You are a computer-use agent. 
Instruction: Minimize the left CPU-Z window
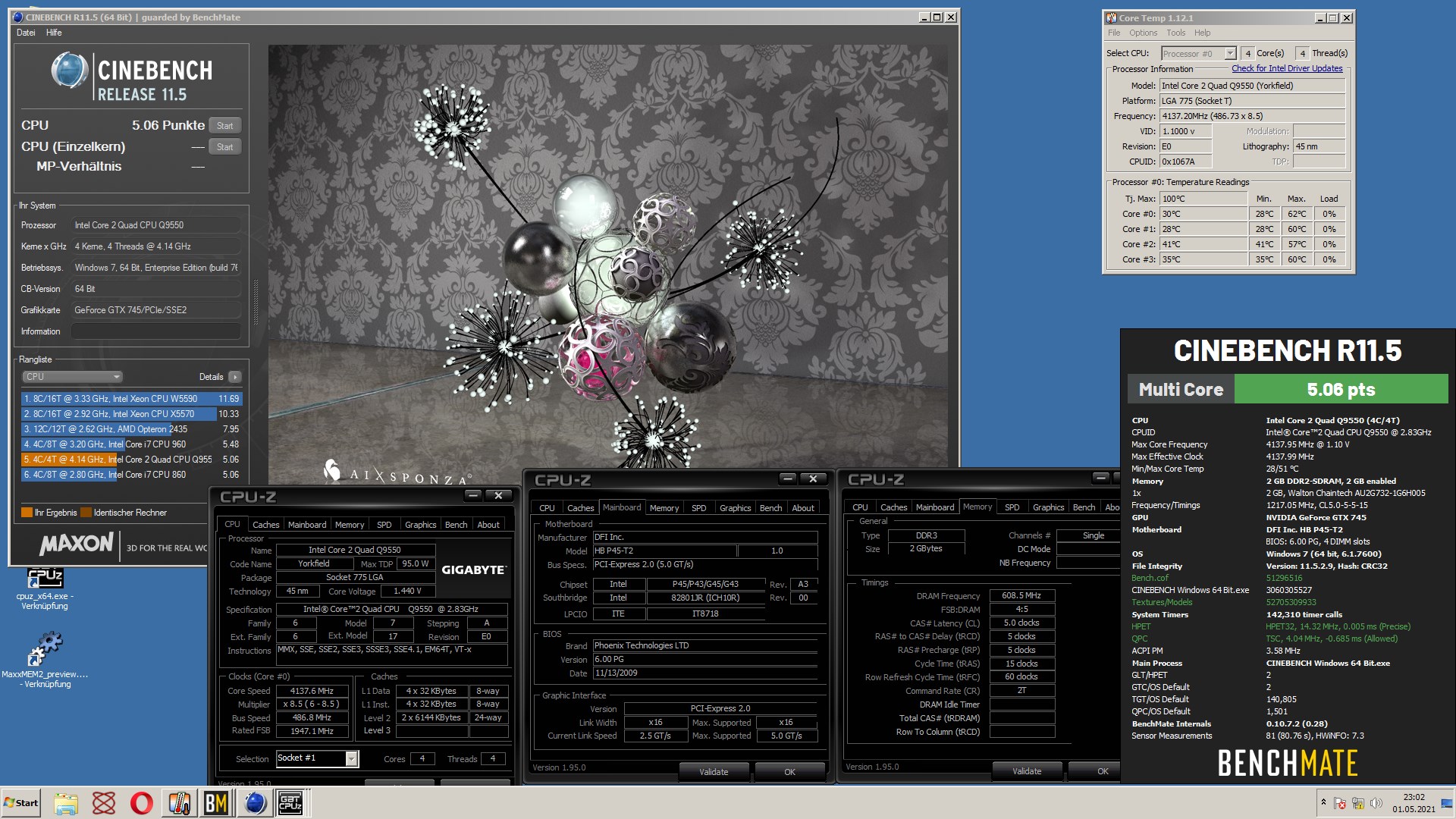[x=474, y=495]
